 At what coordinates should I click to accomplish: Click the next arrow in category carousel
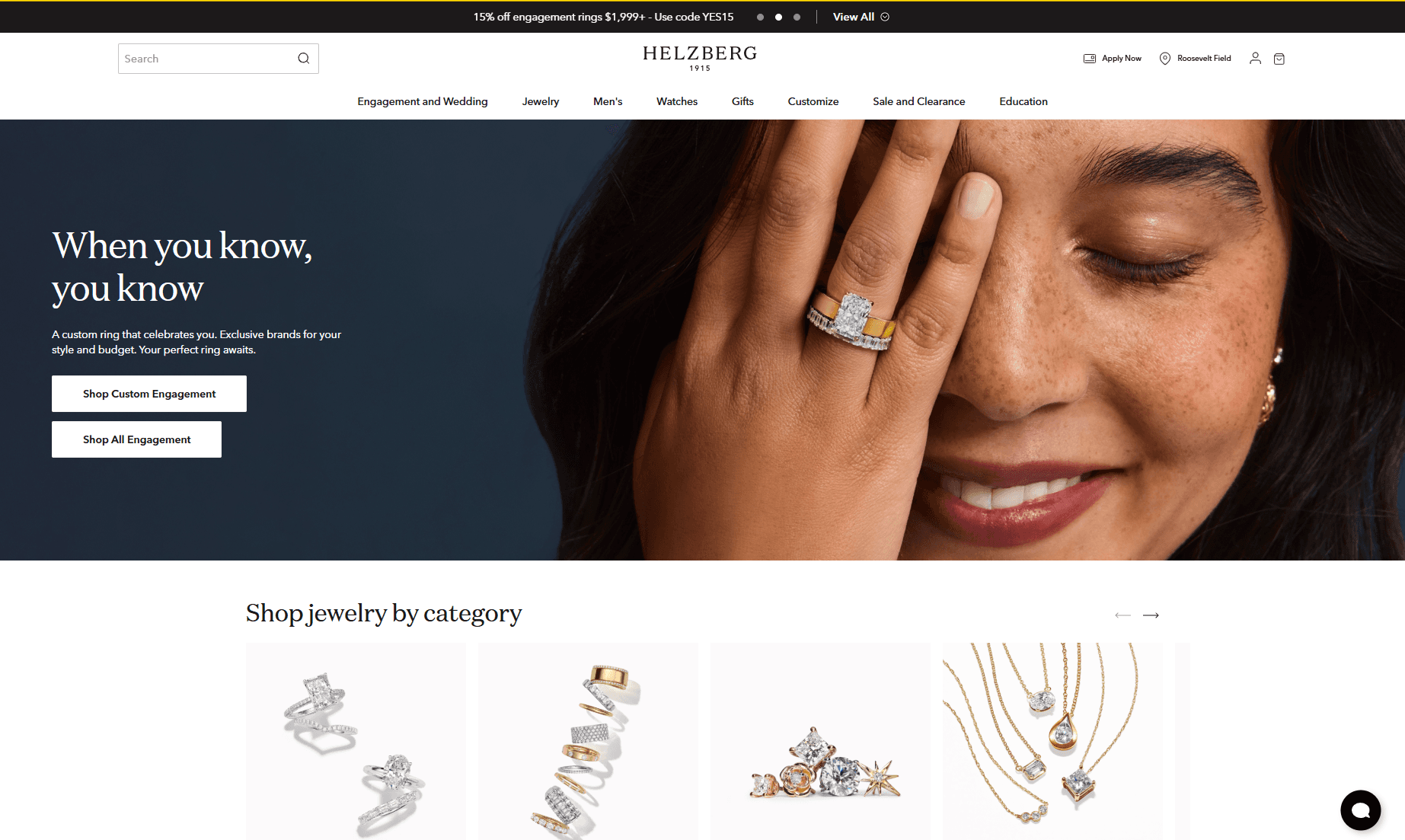[x=1151, y=615]
